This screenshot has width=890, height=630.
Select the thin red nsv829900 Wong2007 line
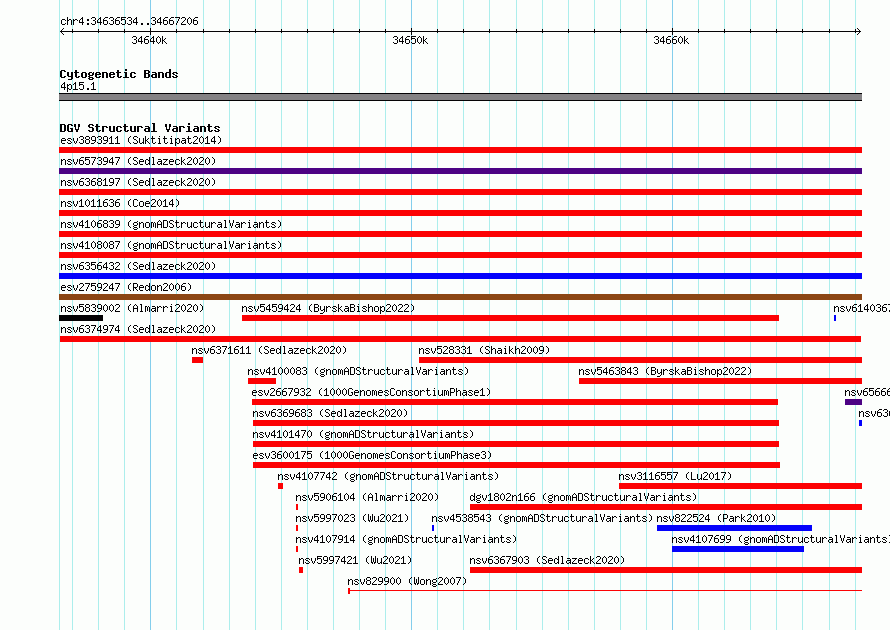[605, 591]
